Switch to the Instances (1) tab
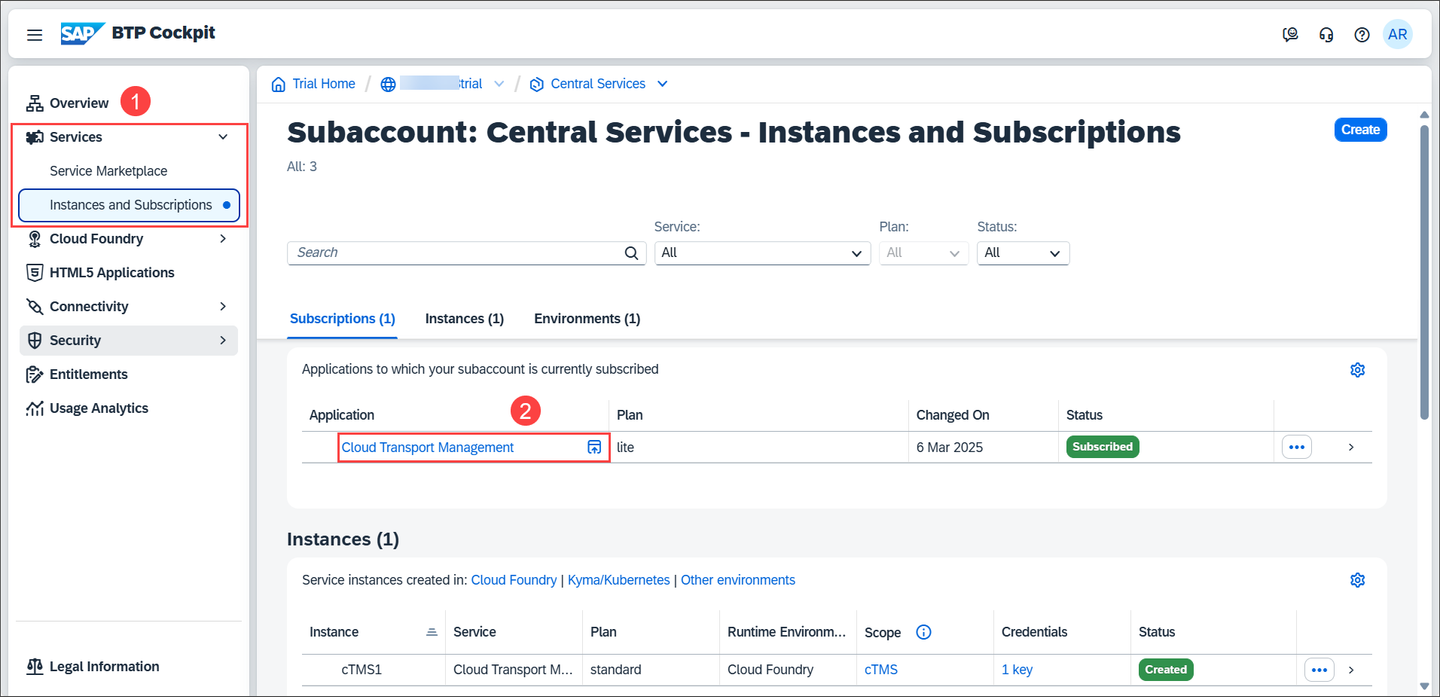The height and width of the screenshot is (697, 1440). [x=464, y=319]
